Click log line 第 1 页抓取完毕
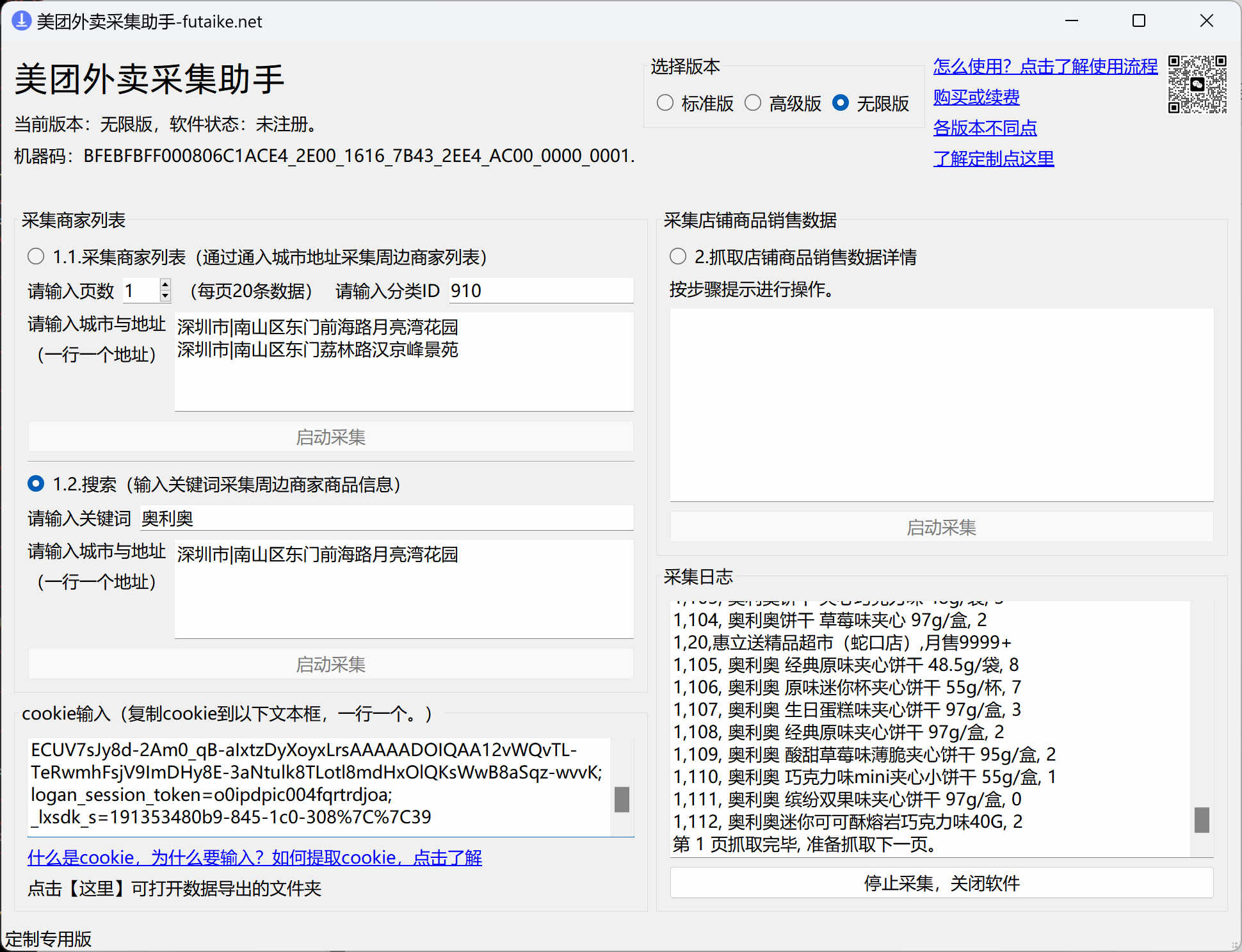1242x952 pixels. [805, 844]
